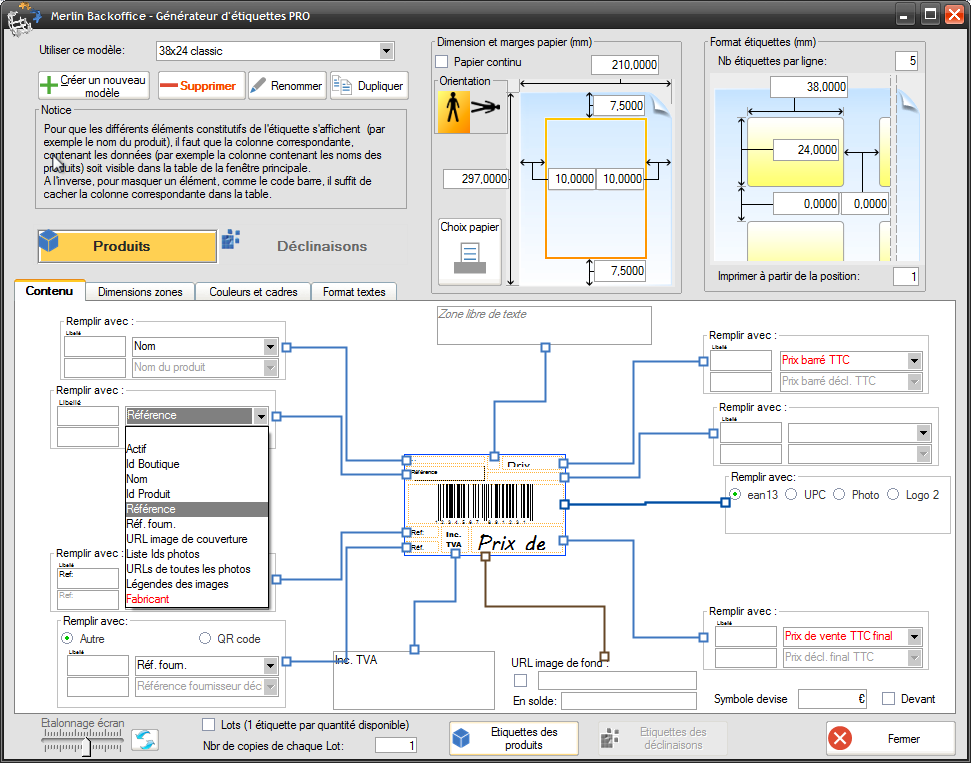Click the Merlin Backoffice title bar app icon

pyautogui.click(x=25, y=17)
